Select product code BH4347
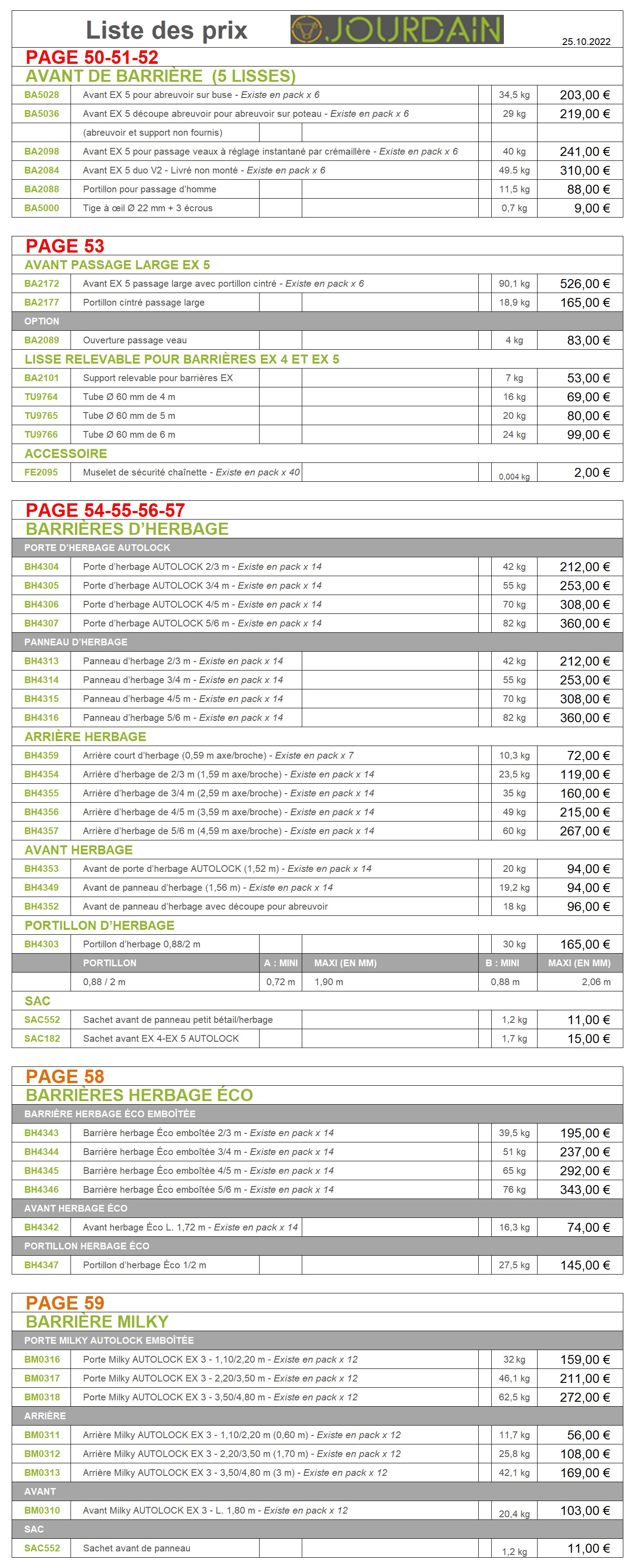The image size is (635, 1568). tap(41, 1265)
